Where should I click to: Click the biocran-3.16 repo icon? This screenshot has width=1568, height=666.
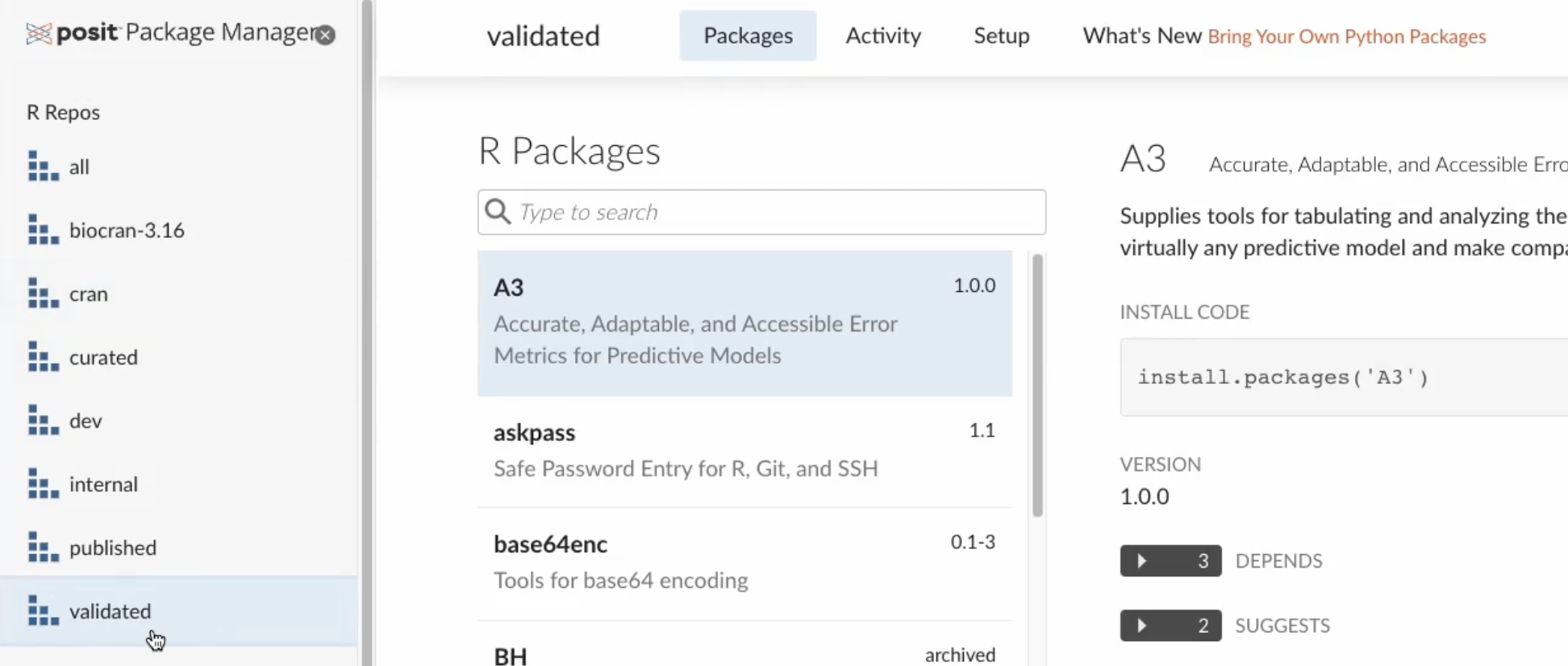pos(43,231)
